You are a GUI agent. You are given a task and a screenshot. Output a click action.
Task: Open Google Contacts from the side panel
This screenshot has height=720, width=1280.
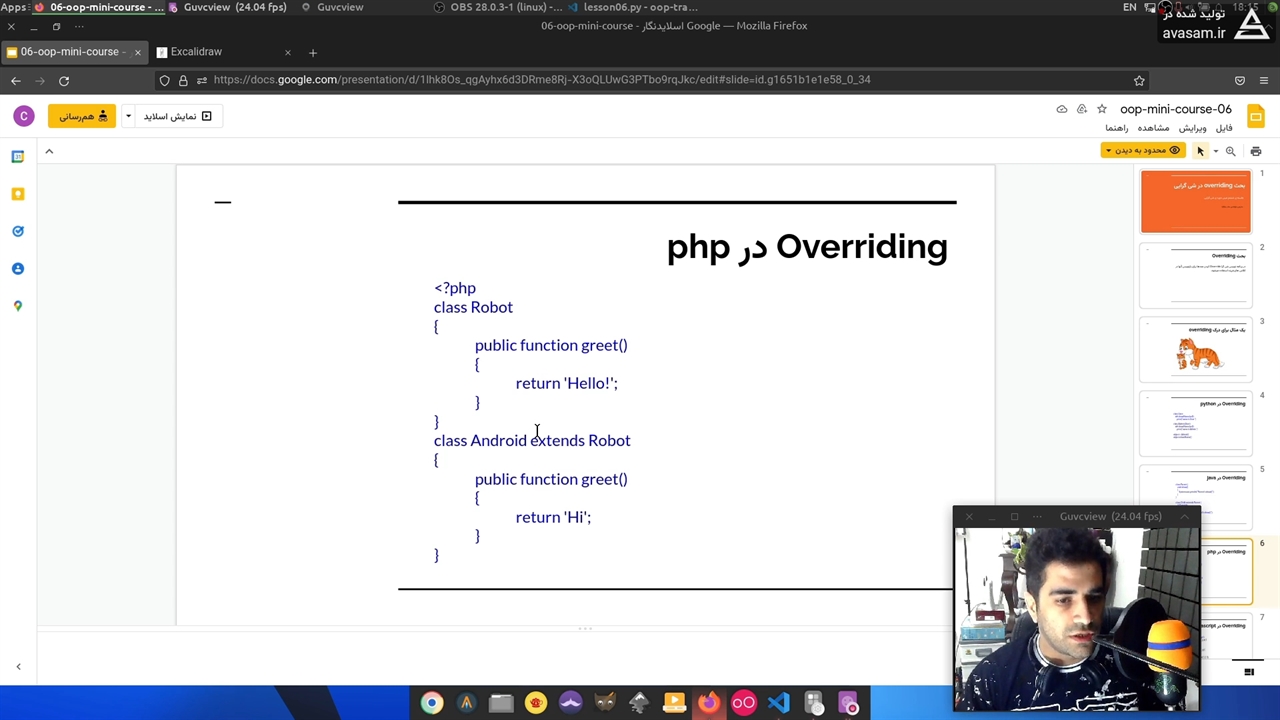pyautogui.click(x=18, y=269)
